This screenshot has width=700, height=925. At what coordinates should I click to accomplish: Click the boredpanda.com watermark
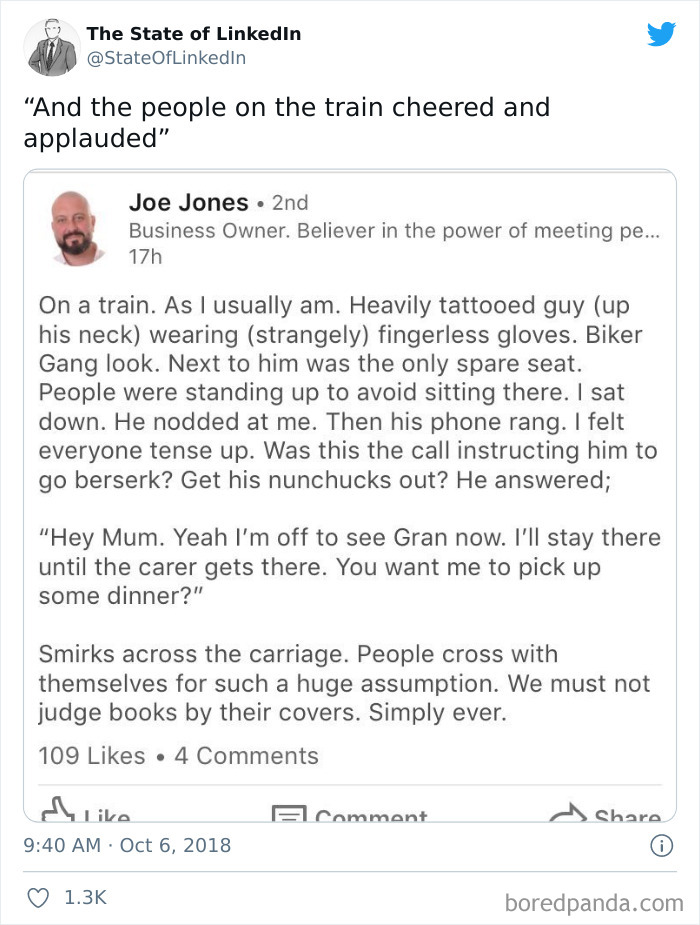pyautogui.click(x=594, y=903)
